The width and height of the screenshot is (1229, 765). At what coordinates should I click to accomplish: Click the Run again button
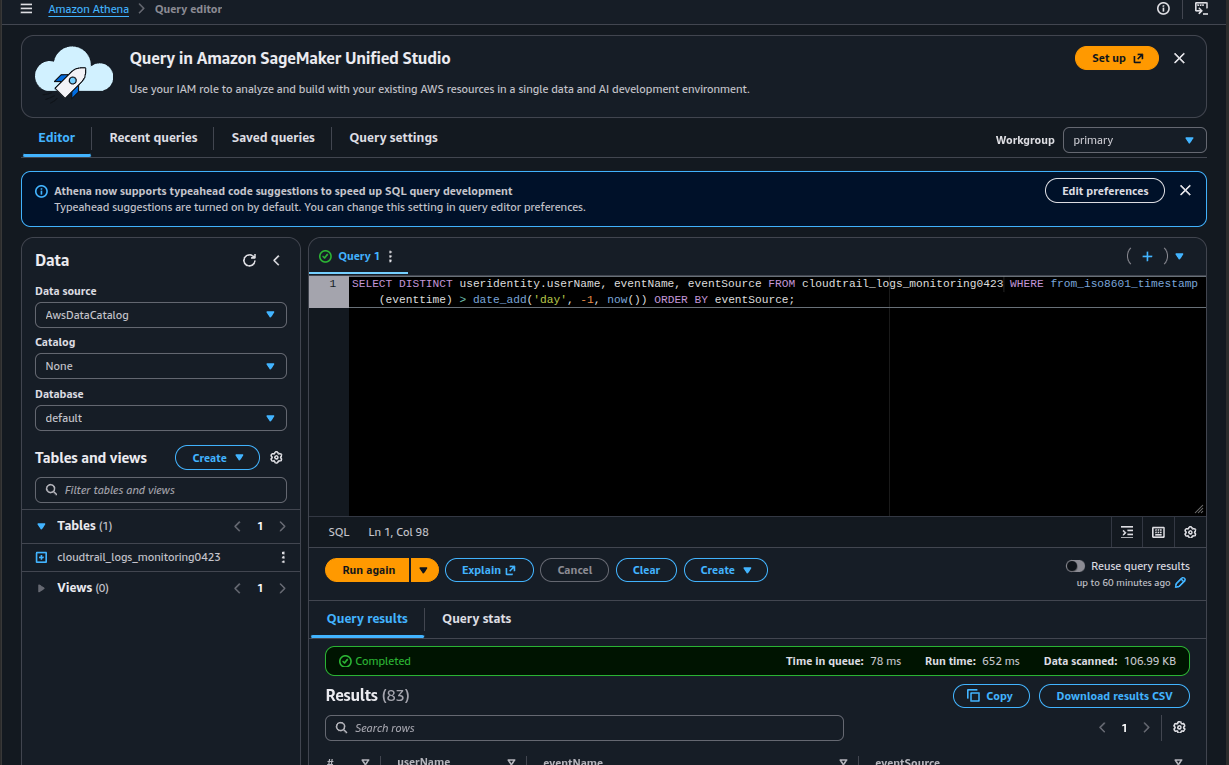click(368, 570)
